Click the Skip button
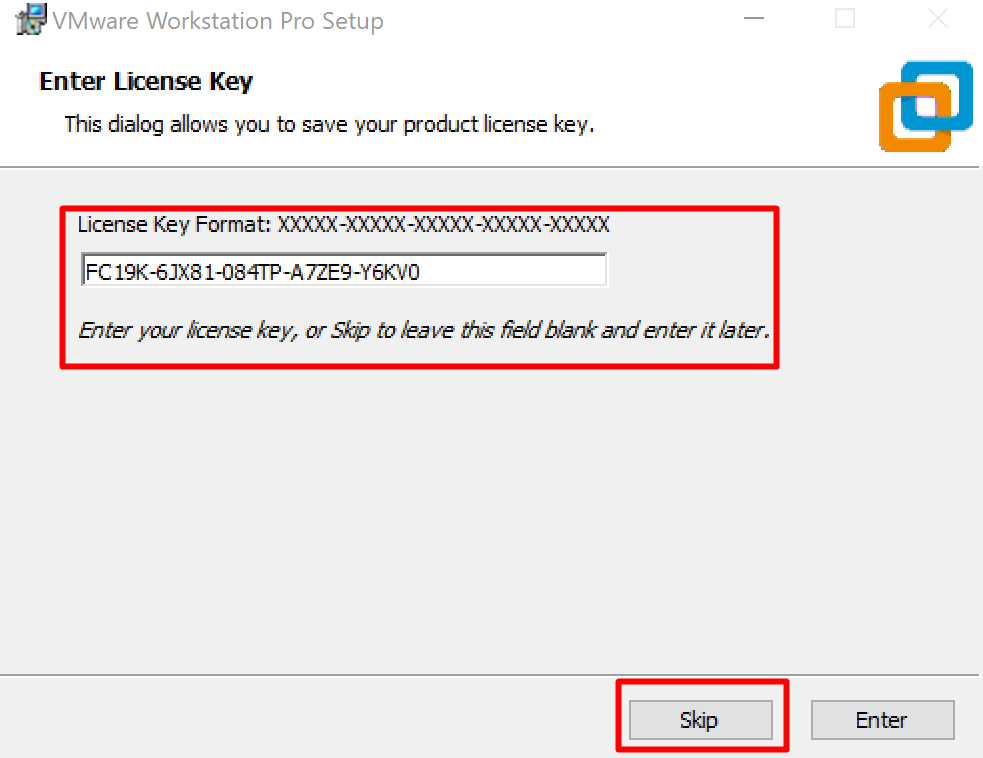Viewport: 983px width, 758px height. pos(699,720)
